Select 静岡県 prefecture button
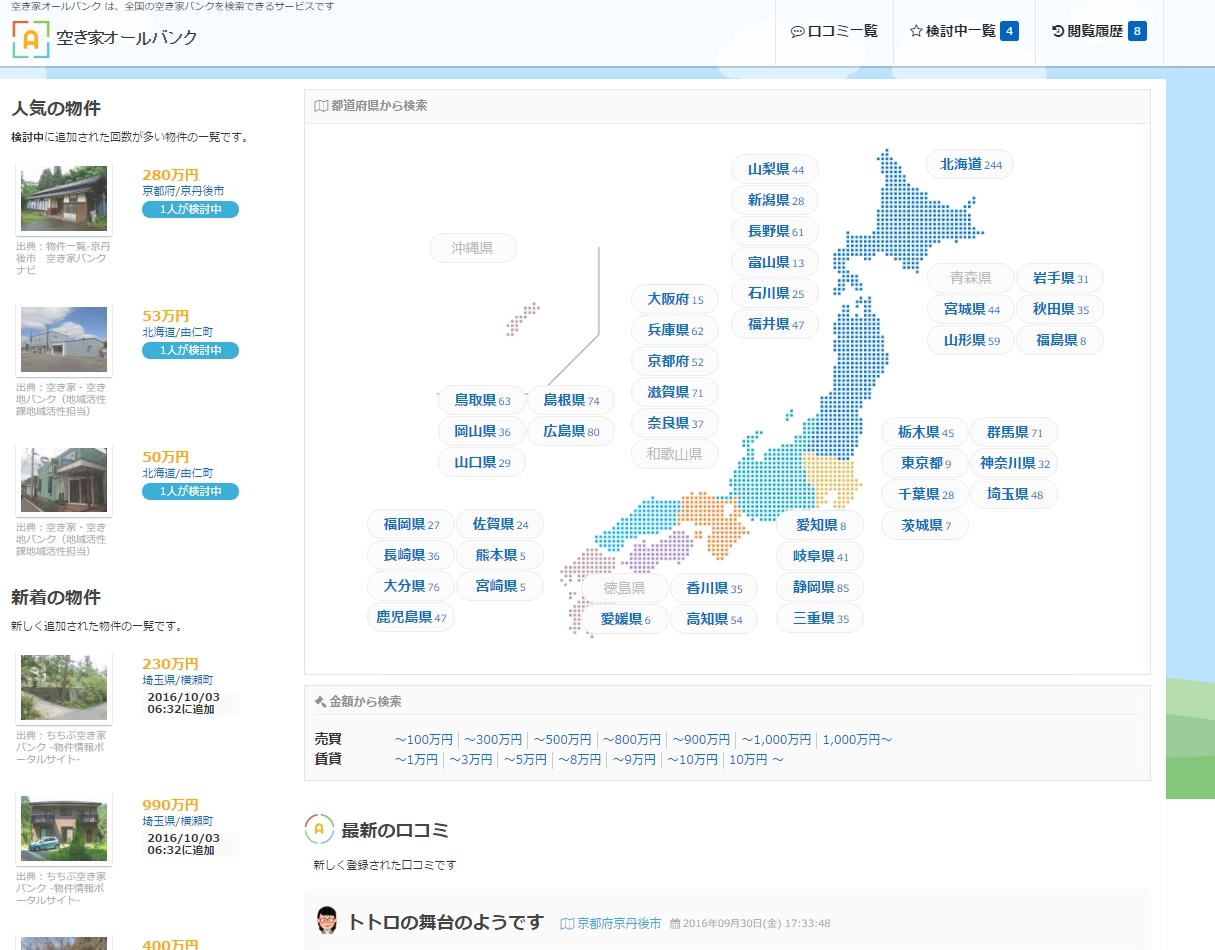 (x=820, y=587)
